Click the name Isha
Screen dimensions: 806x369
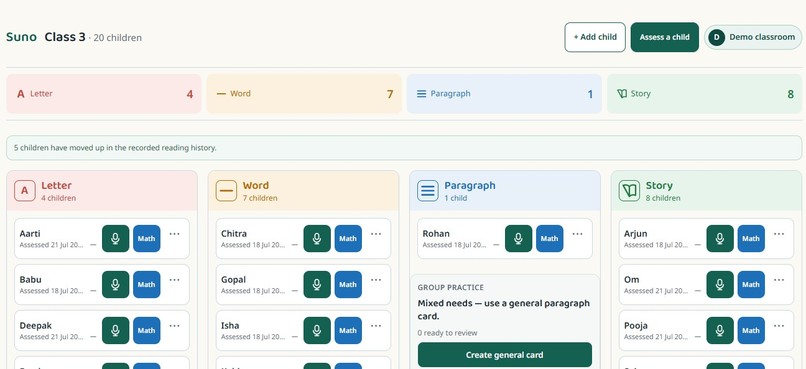(230, 326)
